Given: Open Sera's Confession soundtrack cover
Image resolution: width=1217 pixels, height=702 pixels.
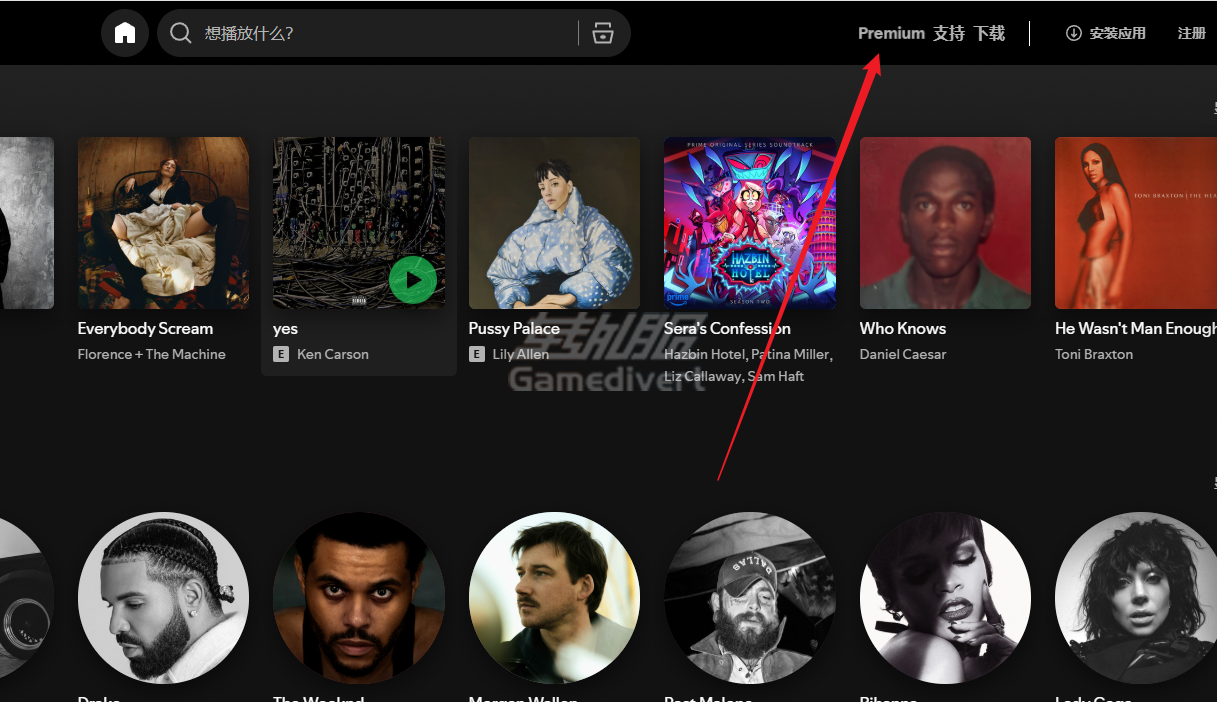Looking at the screenshot, I should 749,222.
